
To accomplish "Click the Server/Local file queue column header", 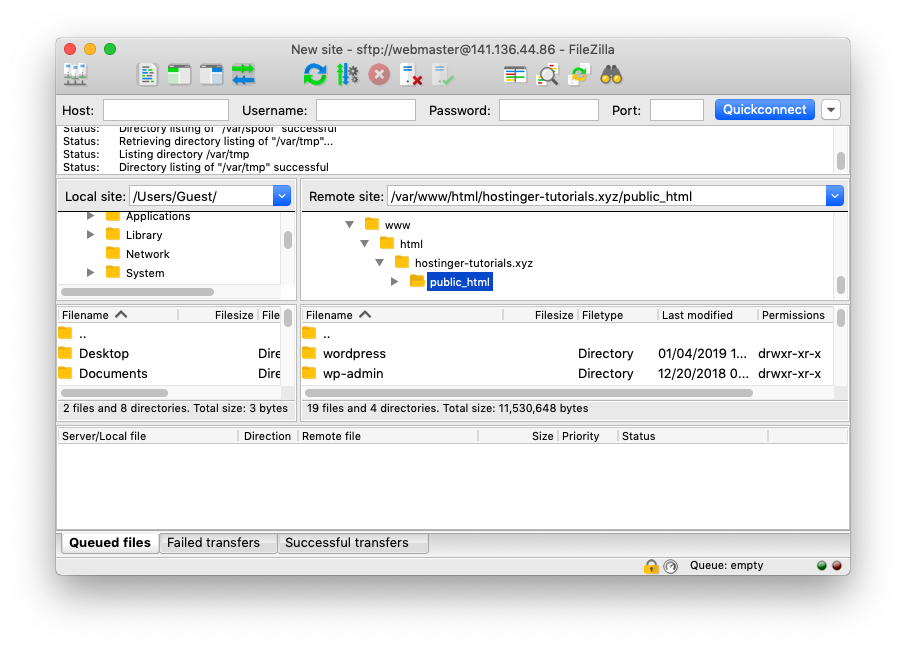I will 148,436.
